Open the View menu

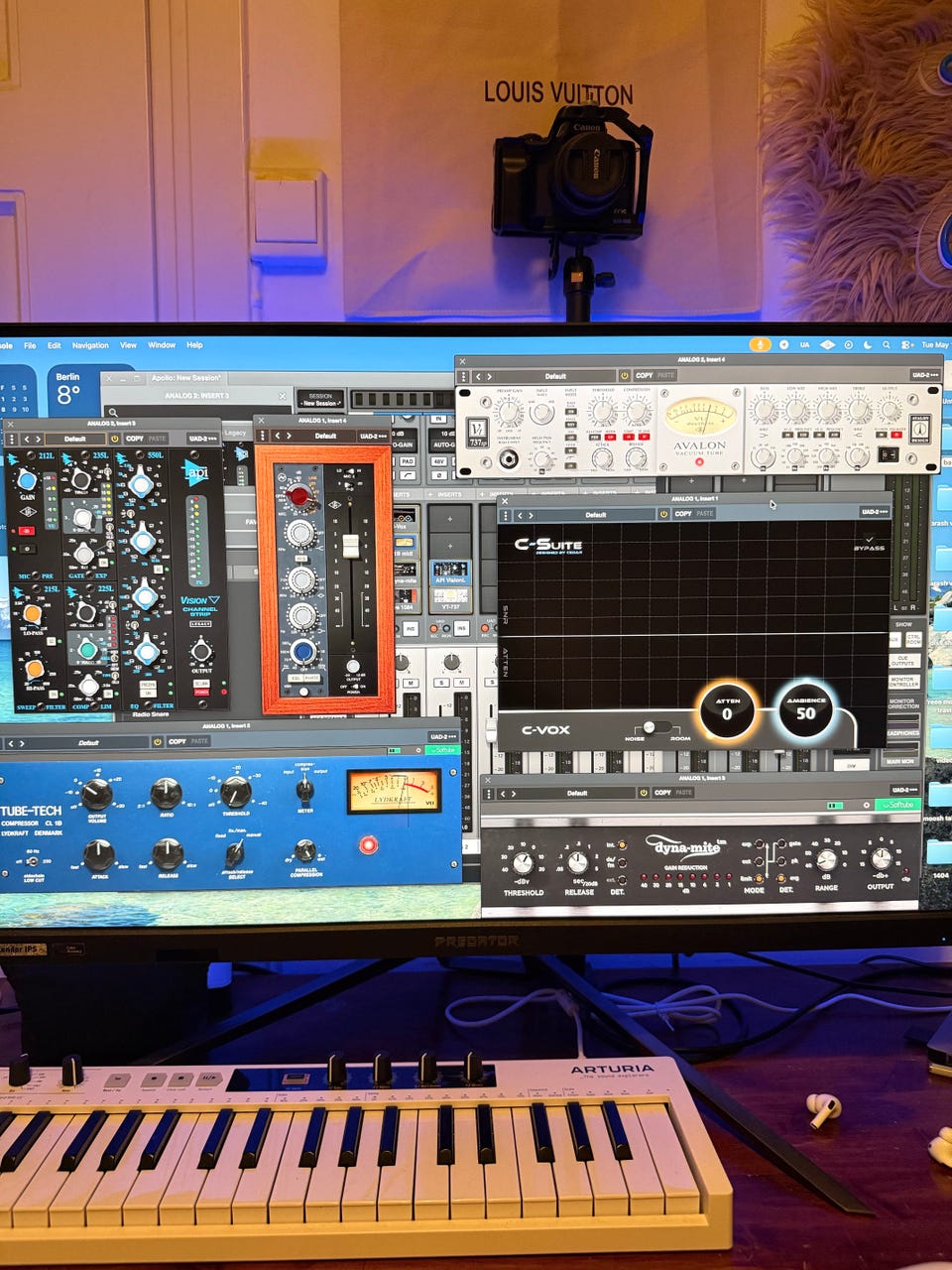[x=128, y=345]
